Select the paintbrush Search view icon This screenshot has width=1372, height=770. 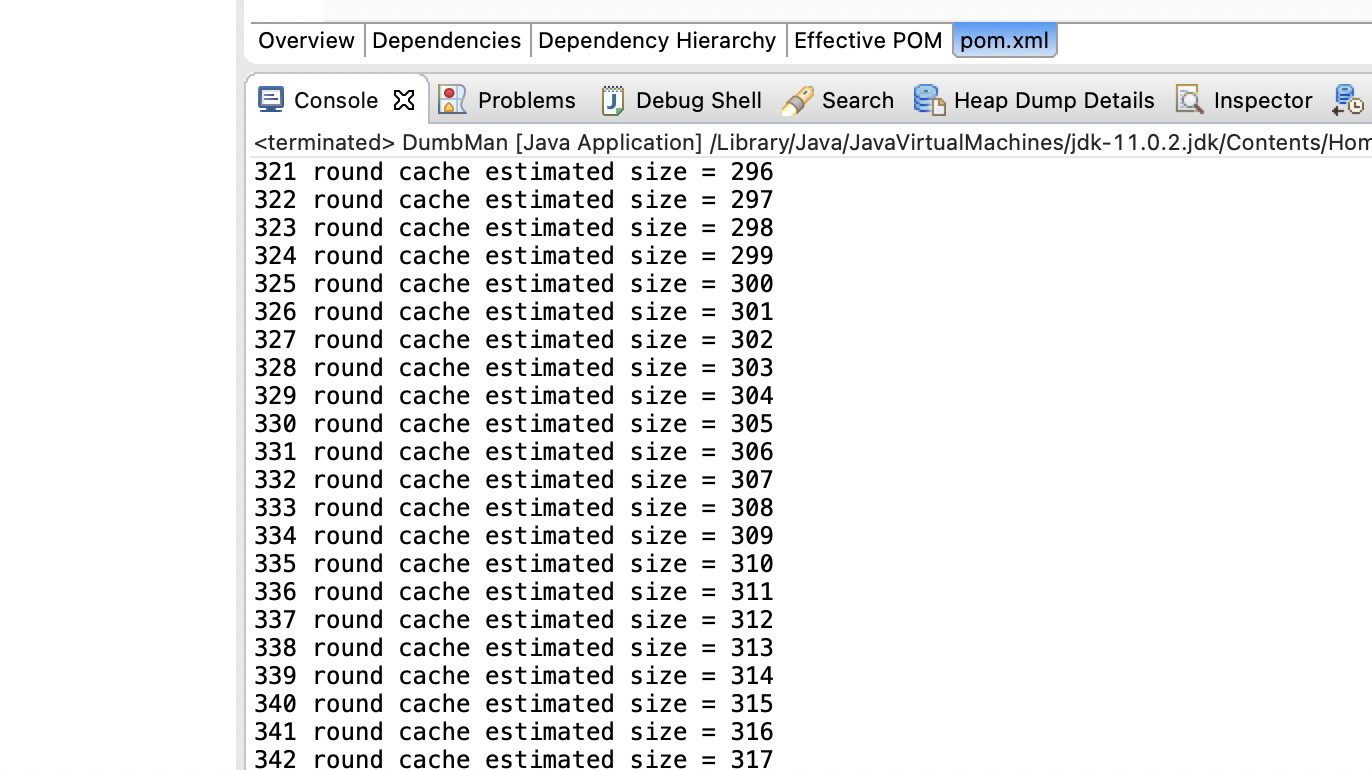[x=796, y=99]
